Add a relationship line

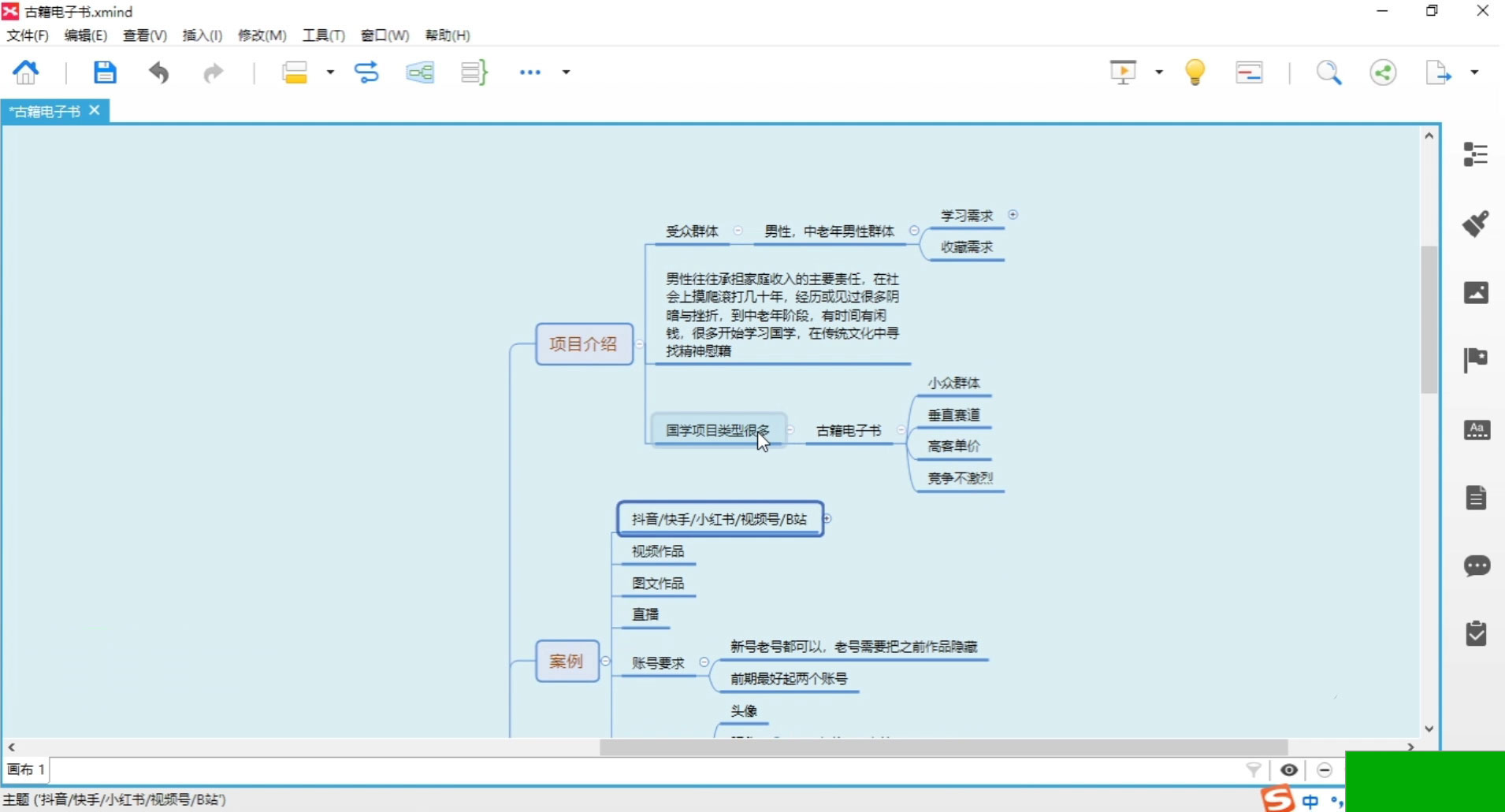366,72
